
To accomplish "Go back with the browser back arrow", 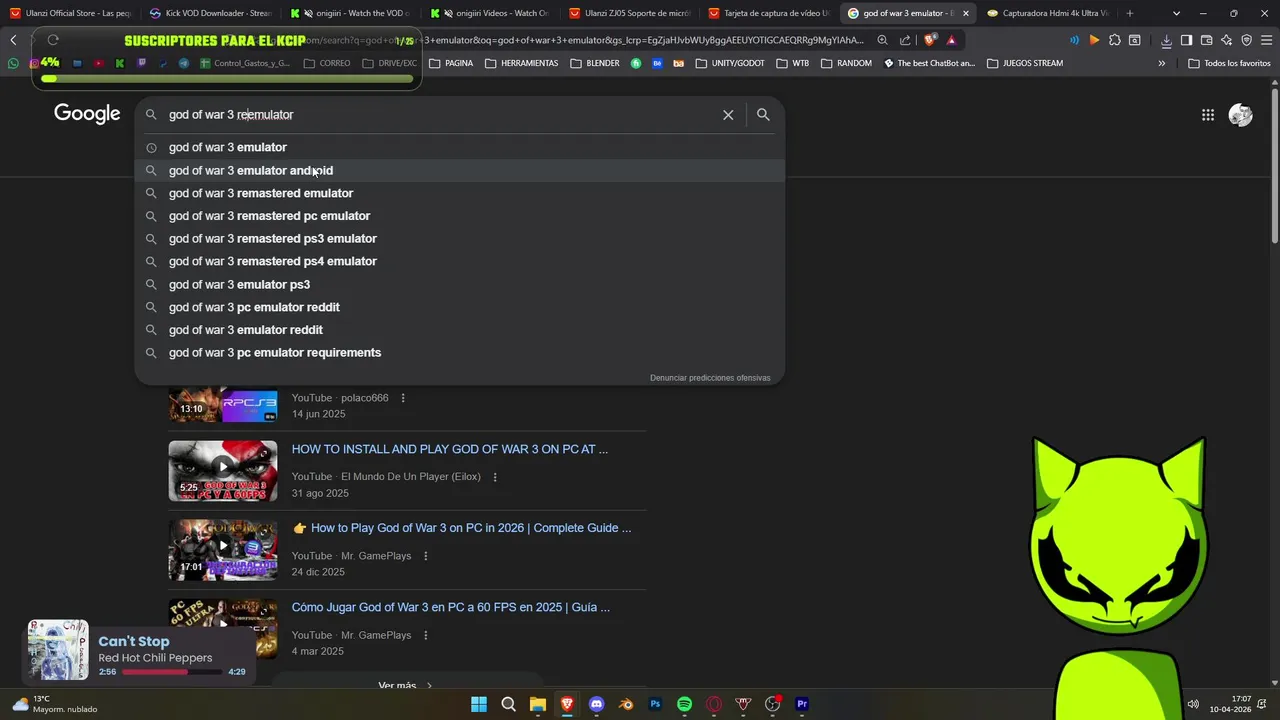I will tap(13, 40).
